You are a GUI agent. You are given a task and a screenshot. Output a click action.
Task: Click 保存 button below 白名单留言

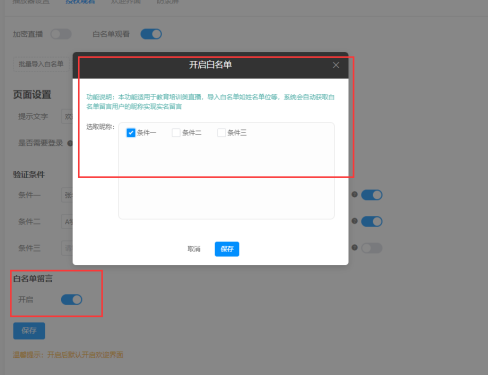(29, 331)
